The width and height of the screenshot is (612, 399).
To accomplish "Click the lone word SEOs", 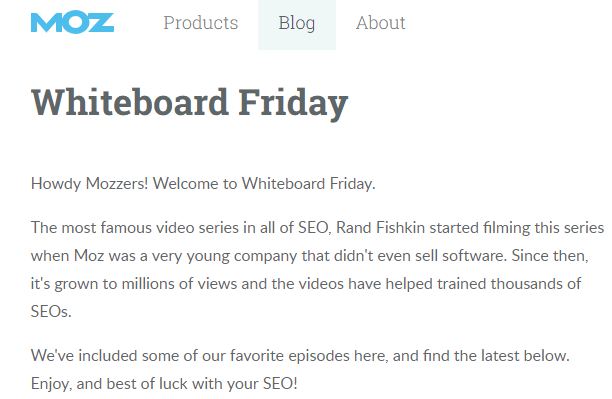I will pos(51,312).
